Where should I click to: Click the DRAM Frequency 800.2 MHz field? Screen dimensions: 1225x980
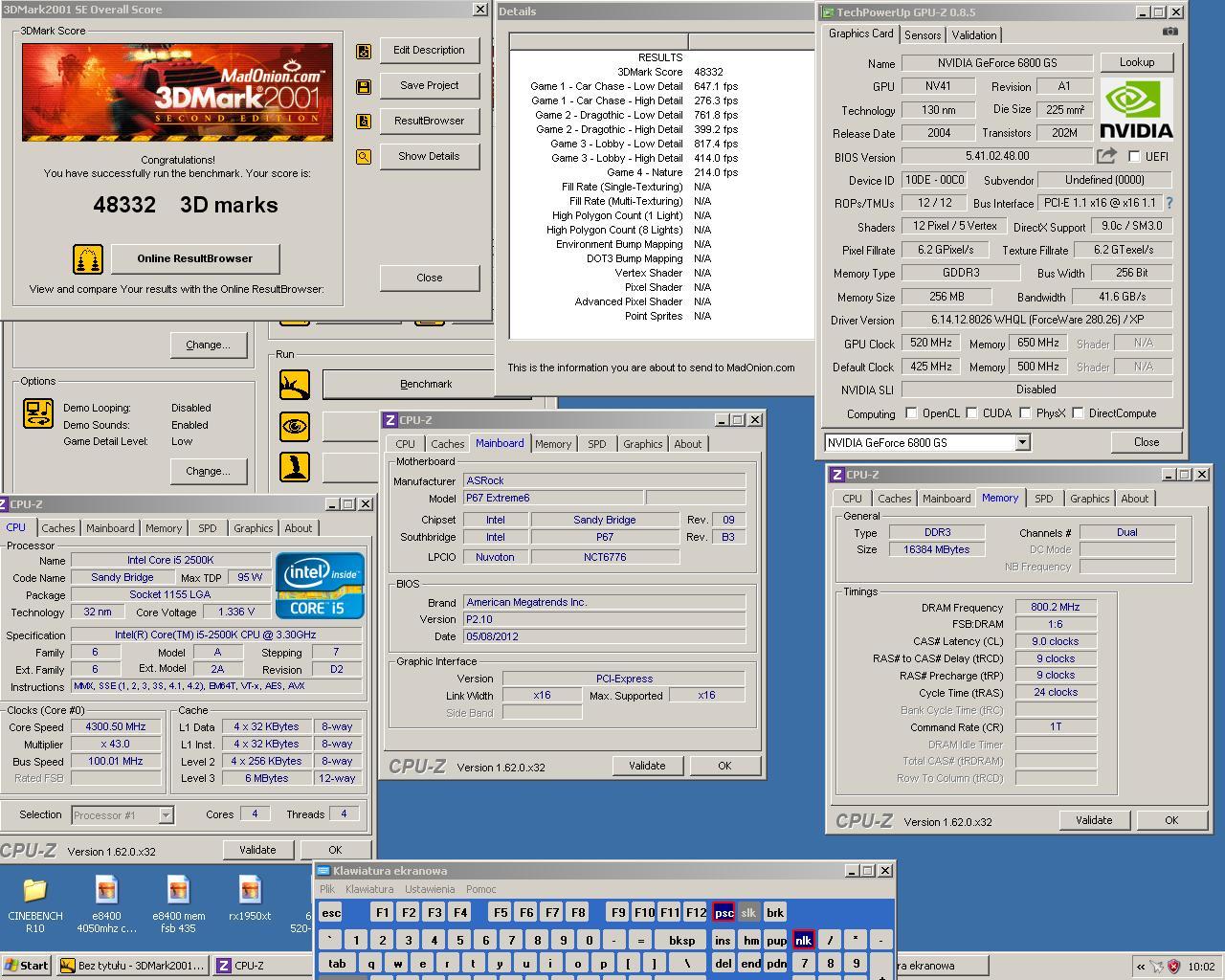coord(1055,607)
